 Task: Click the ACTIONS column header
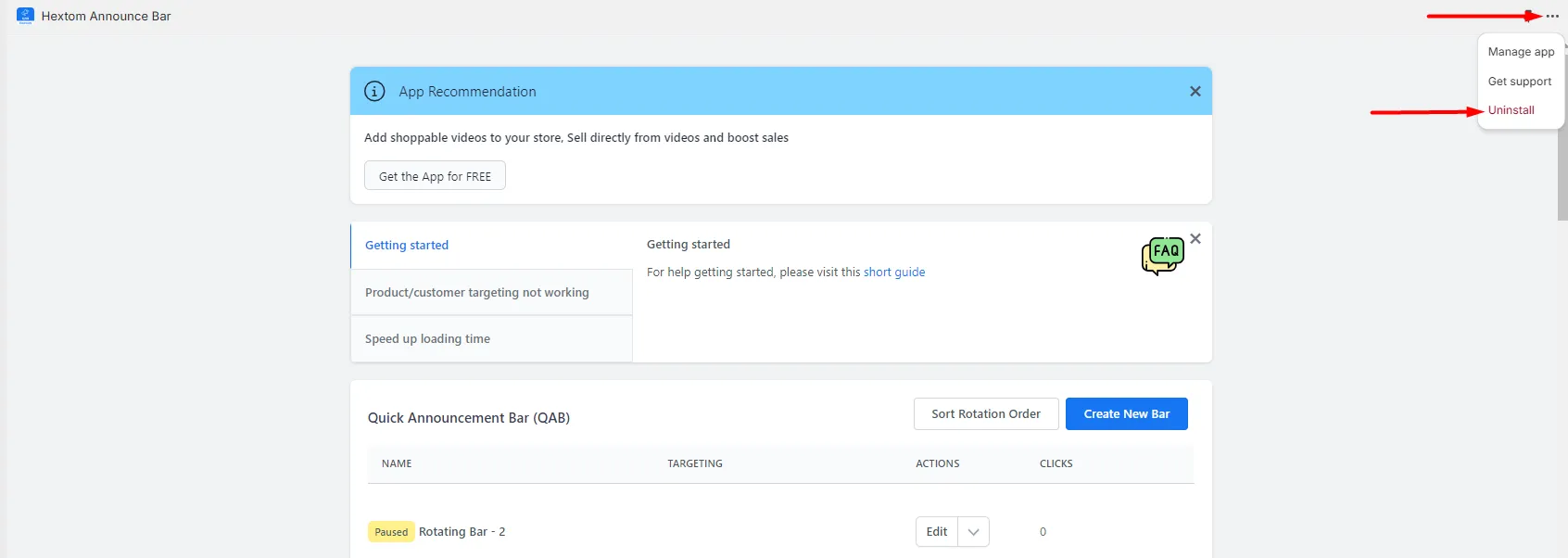938,463
